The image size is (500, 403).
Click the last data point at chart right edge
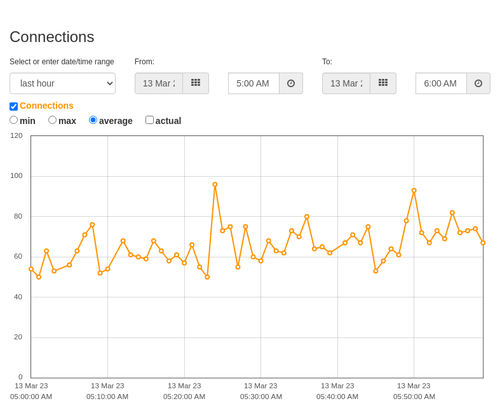483,243
